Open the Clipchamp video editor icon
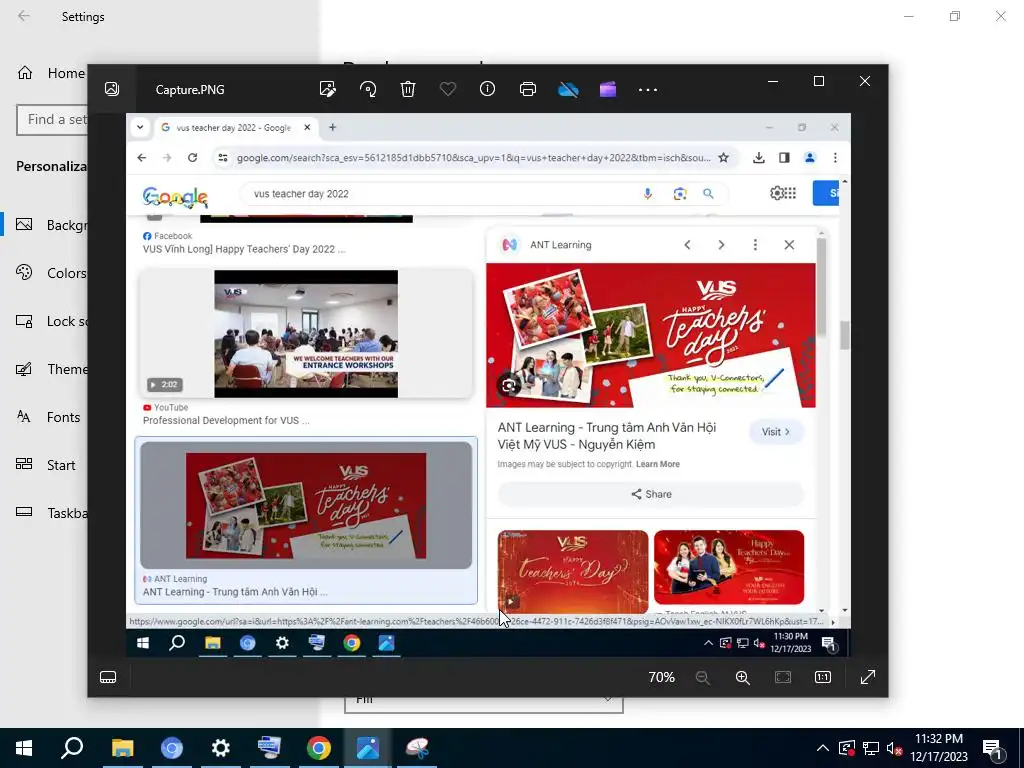The height and width of the screenshot is (768, 1024). (608, 89)
